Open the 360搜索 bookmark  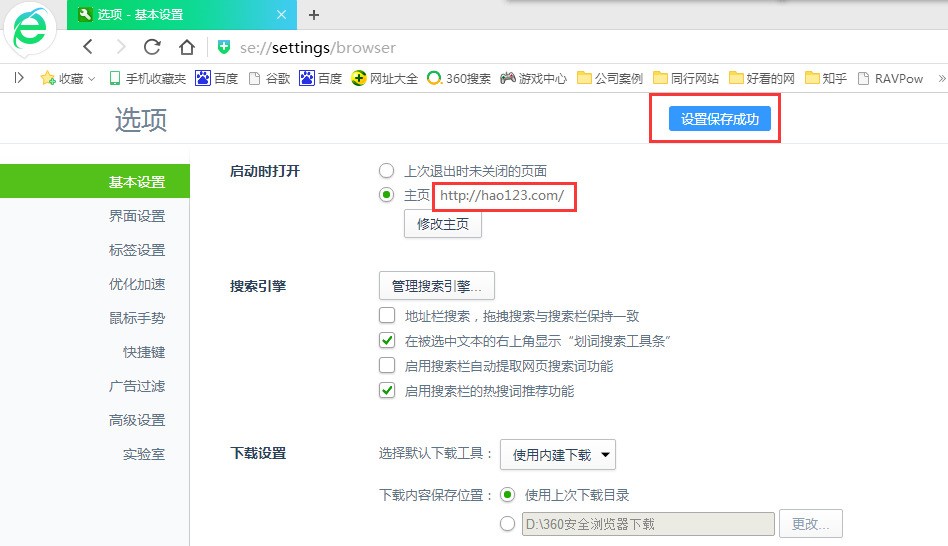(459, 78)
